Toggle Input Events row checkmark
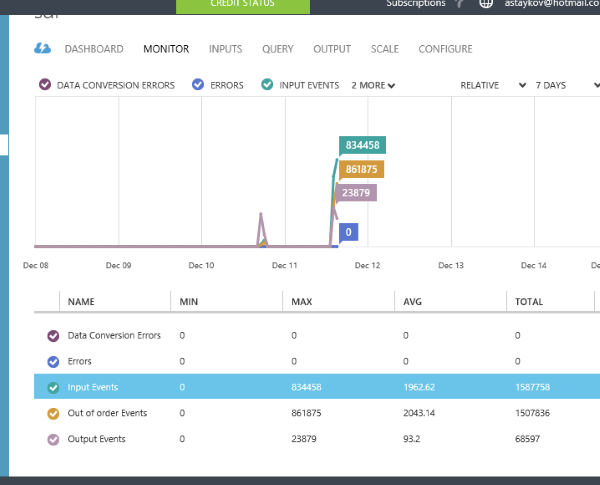 (53, 388)
